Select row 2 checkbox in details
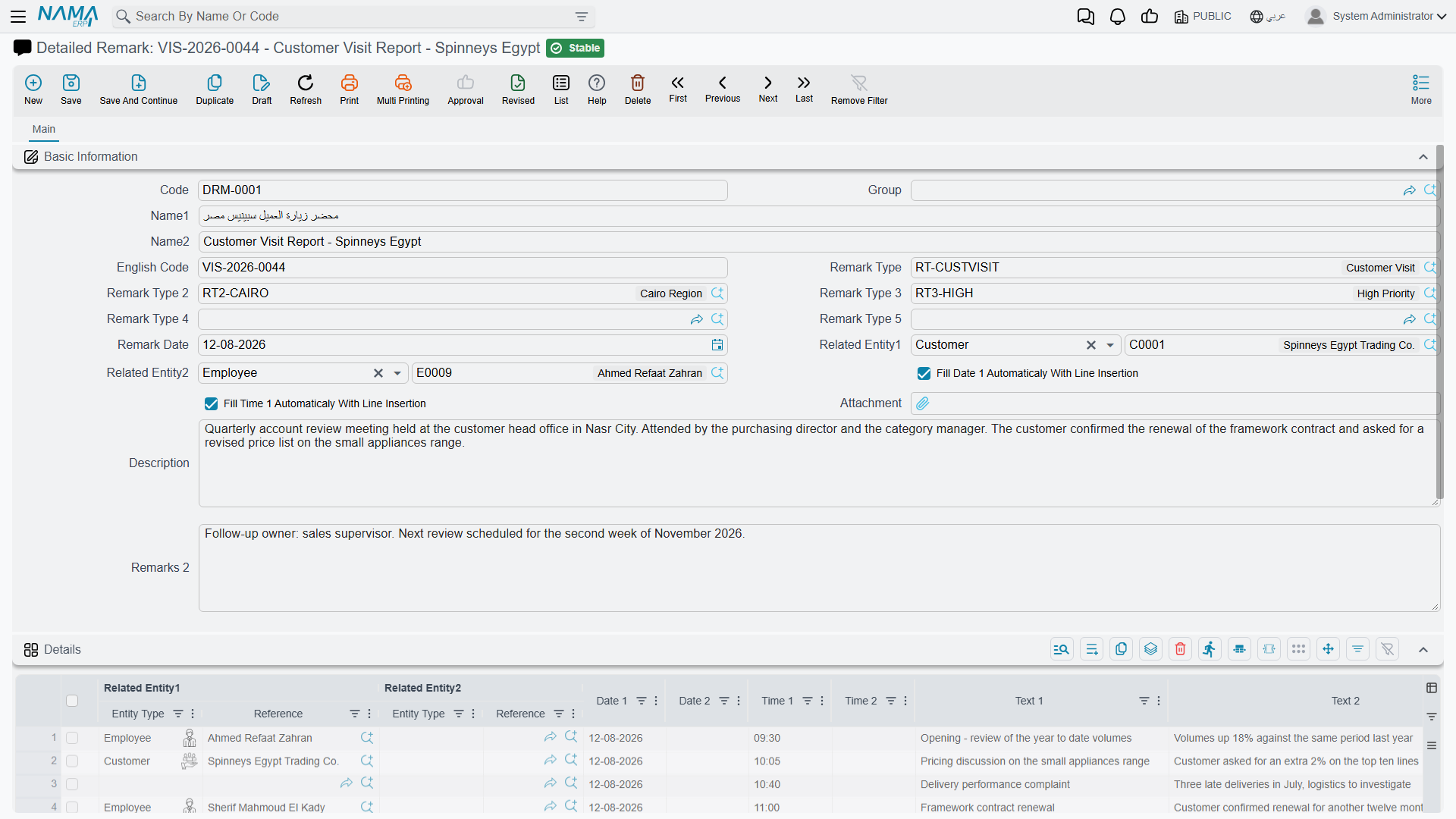Viewport: 1456px width, 819px height. 72,761
